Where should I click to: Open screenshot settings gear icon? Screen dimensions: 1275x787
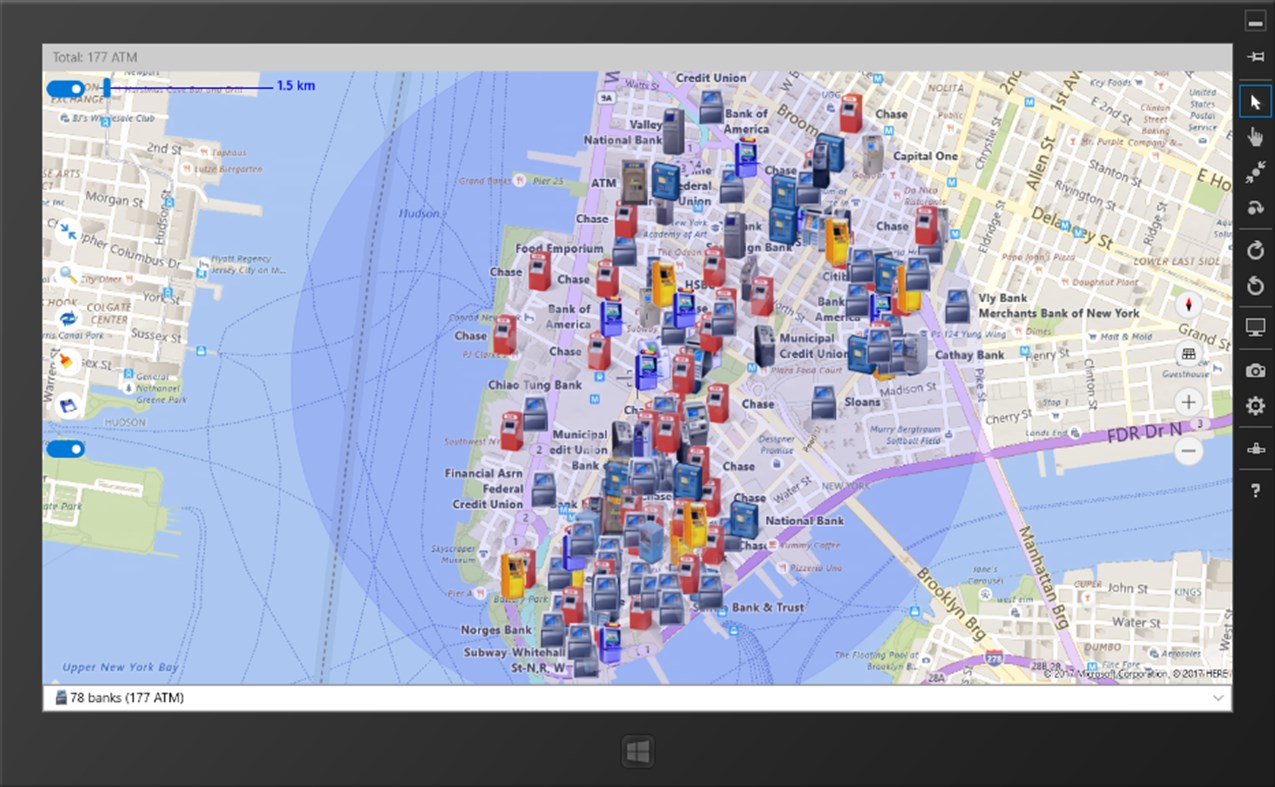(x=1255, y=406)
